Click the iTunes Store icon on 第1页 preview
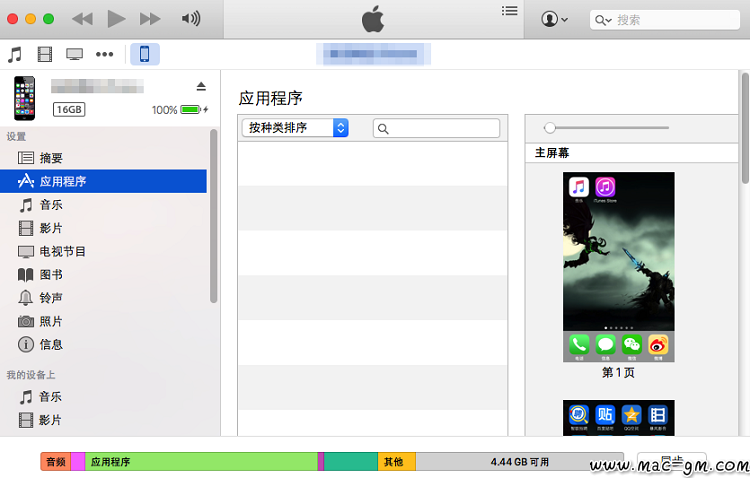Screen dimensions: 750x478 (605, 187)
